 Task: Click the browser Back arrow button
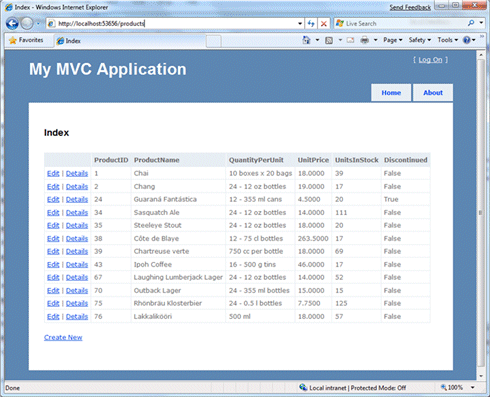click(12, 24)
